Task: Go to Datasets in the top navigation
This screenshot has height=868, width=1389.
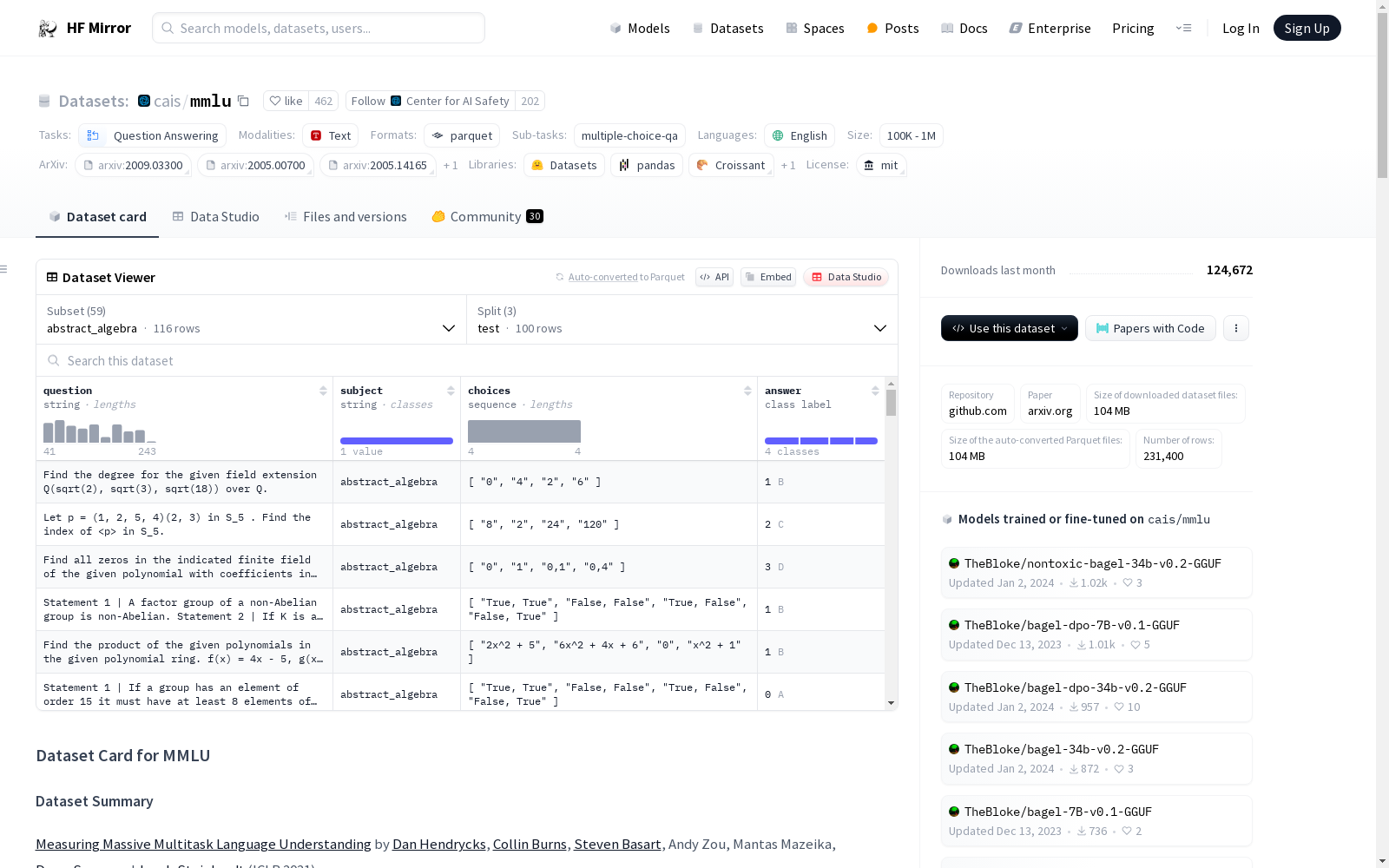Action: click(x=727, y=28)
